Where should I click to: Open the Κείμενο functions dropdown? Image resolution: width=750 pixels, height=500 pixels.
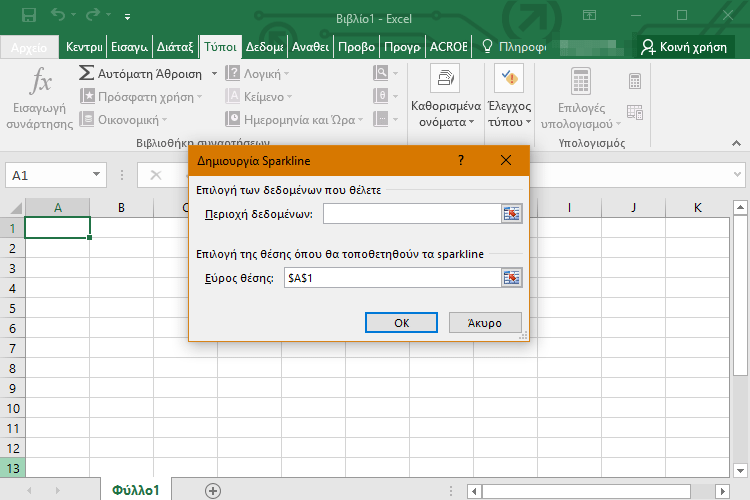click(259, 97)
